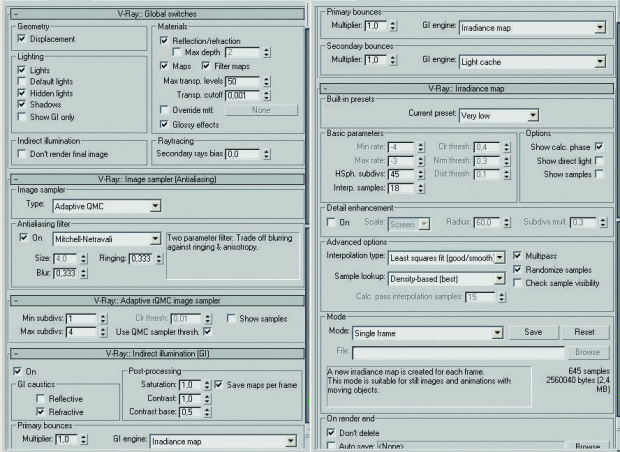
Task: Click Min subdivs input field
Action: 81,318
